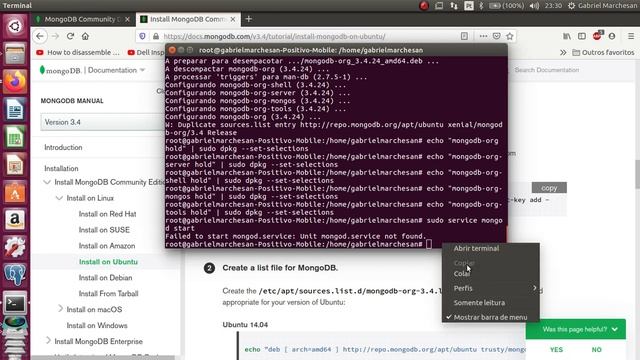Image resolution: width=640 pixels, height=360 pixels.
Task: Open session gear menu in top panel
Action: click(571, 6)
